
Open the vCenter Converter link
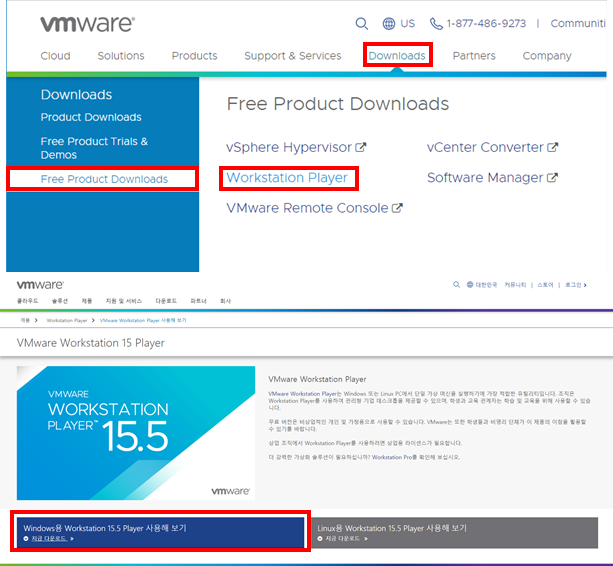click(x=485, y=147)
